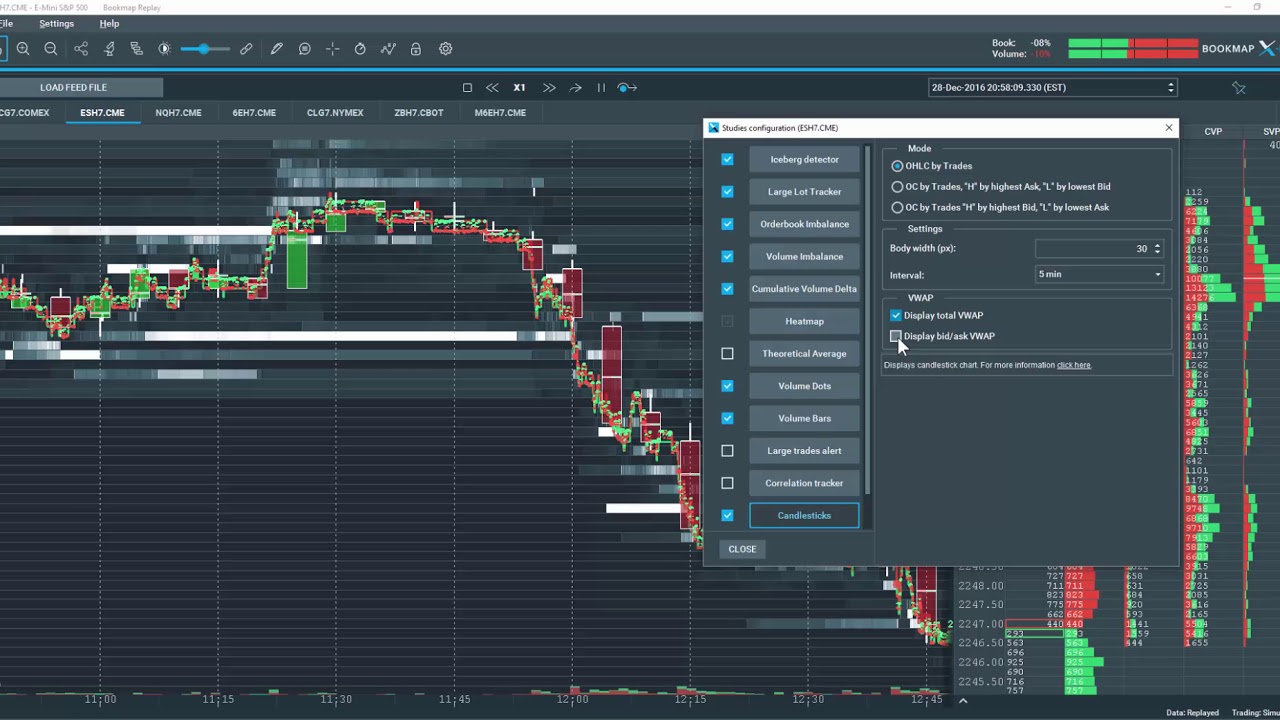This screenshot has height=720, width=1280.
Task: Click the share nodes toolbar icon
Action: (81, 49)
